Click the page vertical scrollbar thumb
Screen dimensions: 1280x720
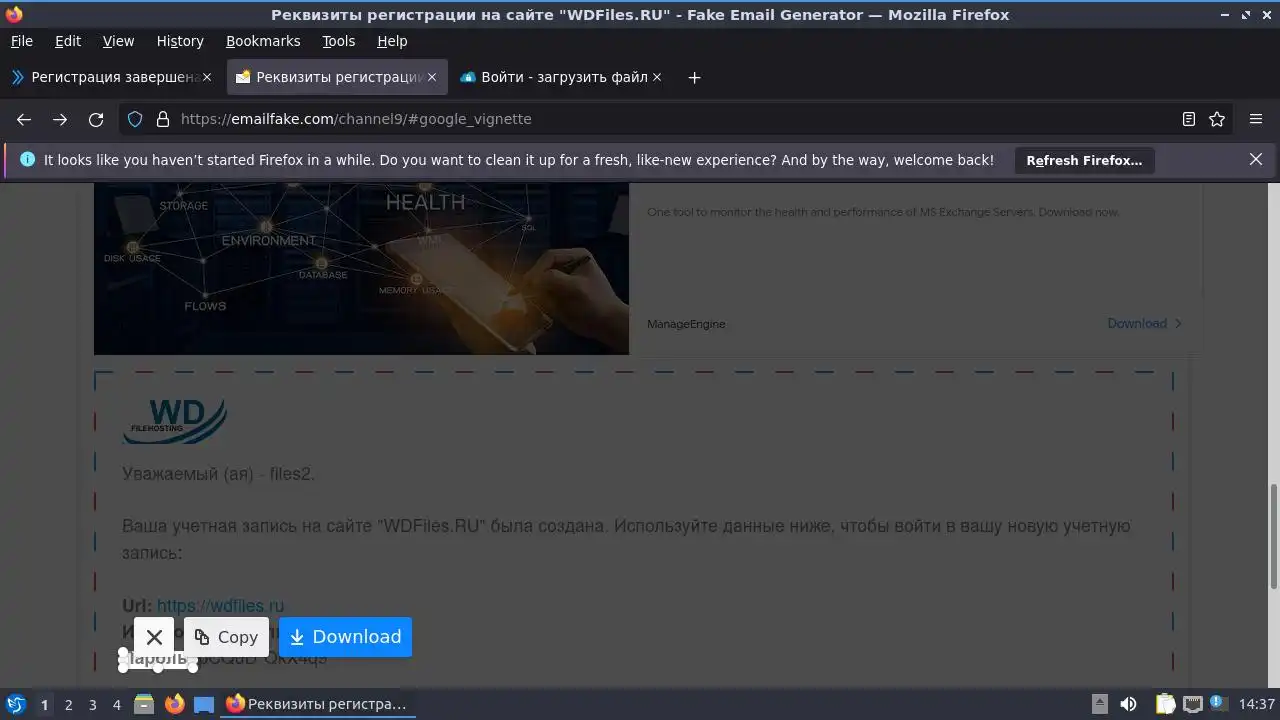tap(1274, 536)
